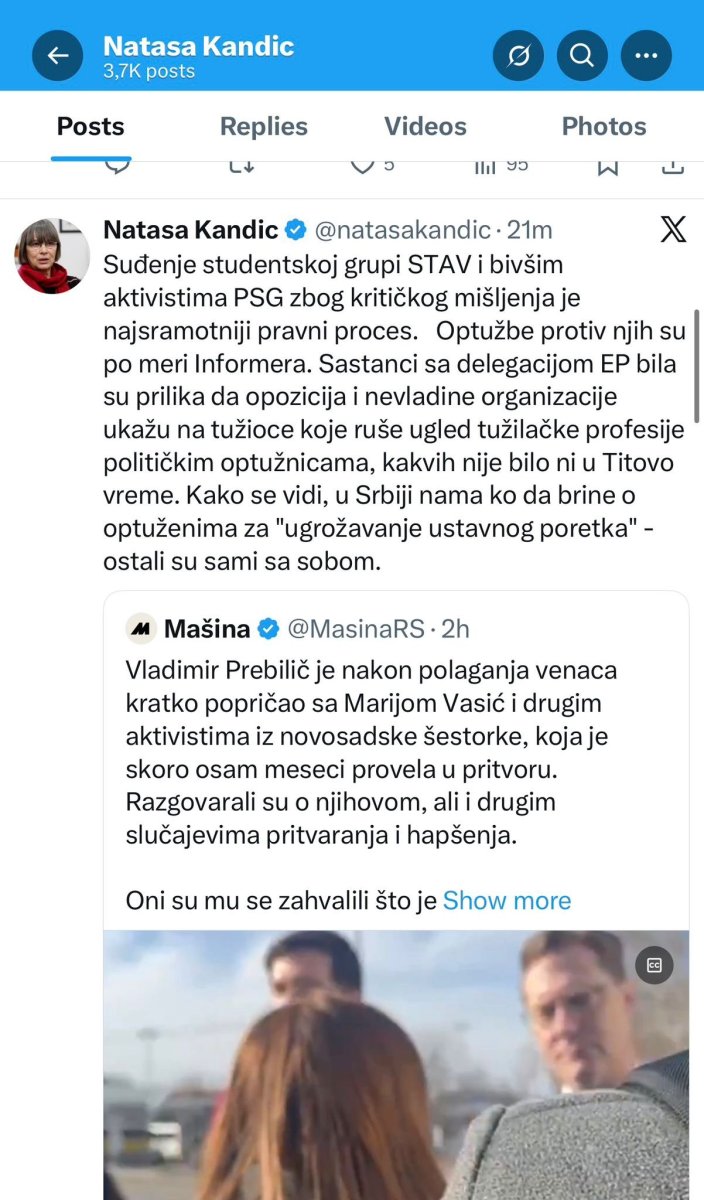Open the Grok circle-slash icon in header

click(518, 56)
